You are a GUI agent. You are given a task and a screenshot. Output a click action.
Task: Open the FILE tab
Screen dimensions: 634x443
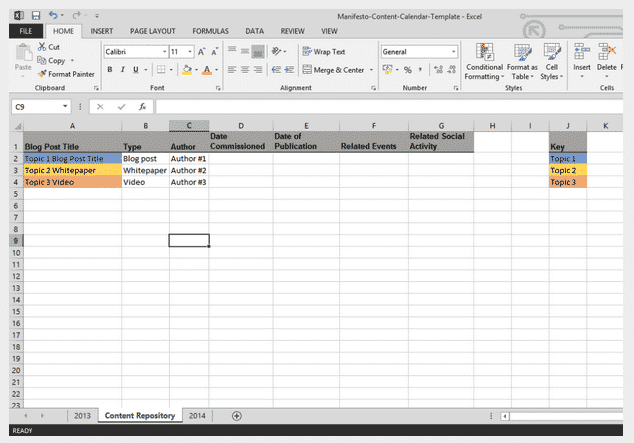pos(26,31)
